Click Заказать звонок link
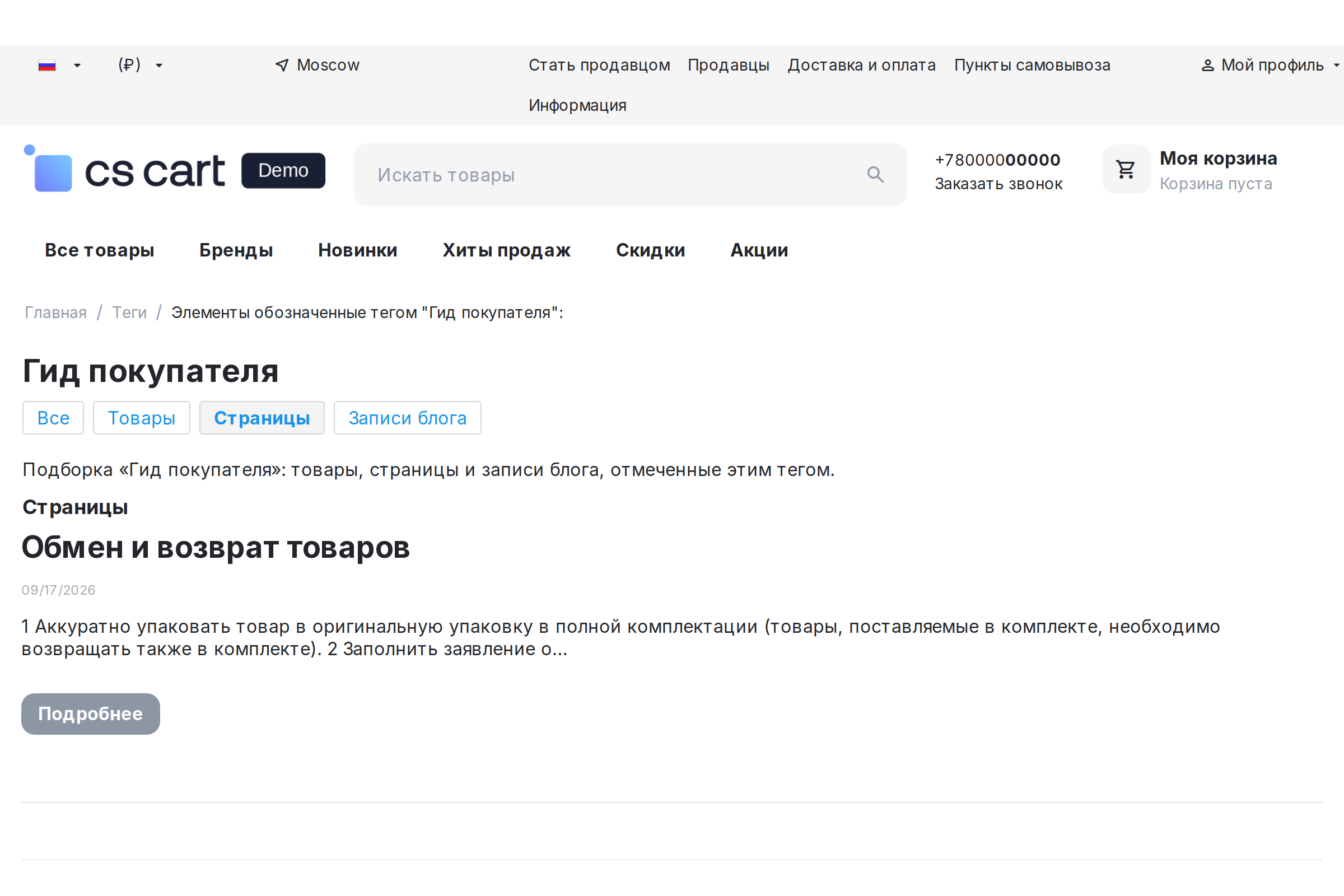1344x896 pixels. point(998,184)
